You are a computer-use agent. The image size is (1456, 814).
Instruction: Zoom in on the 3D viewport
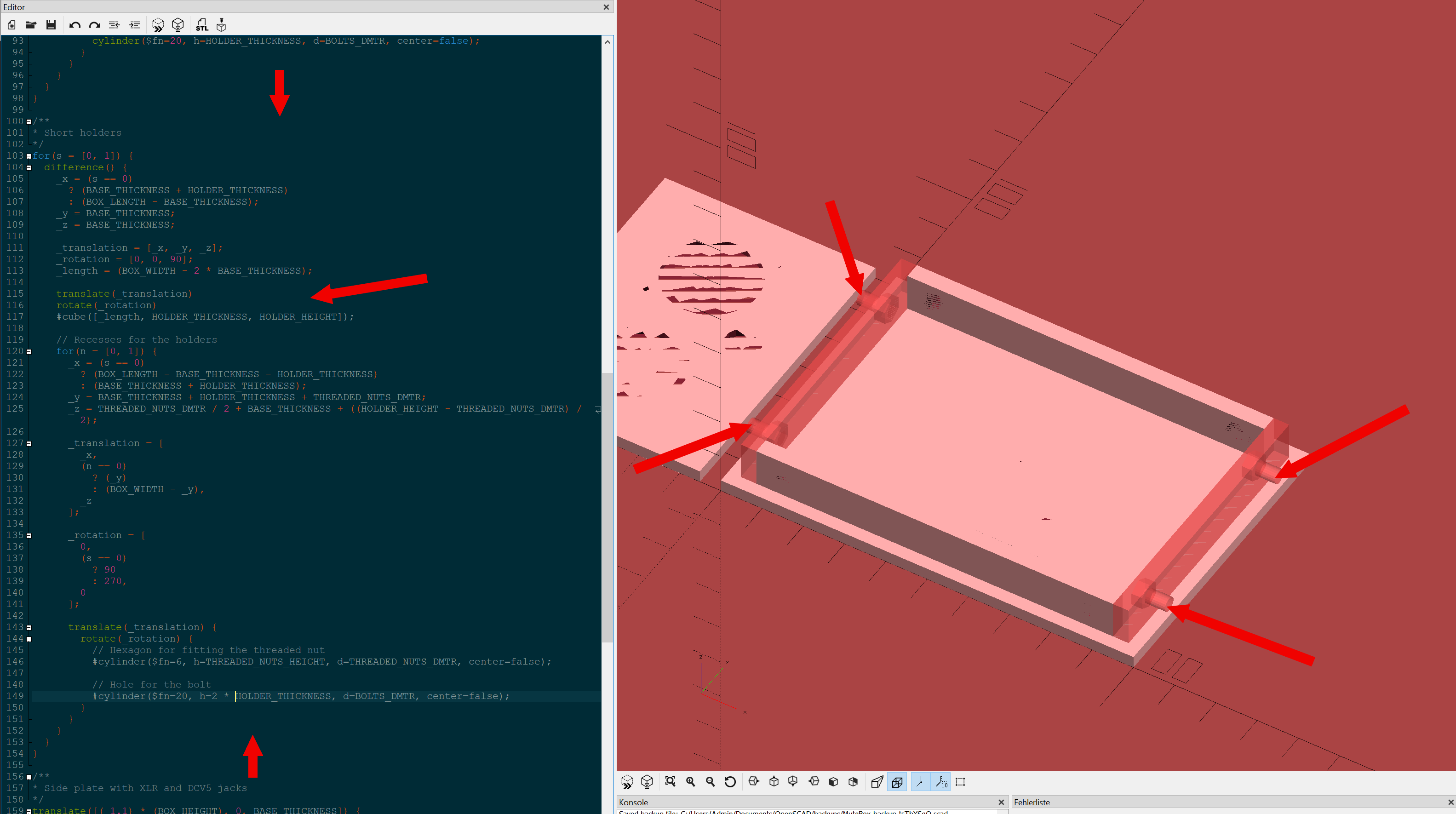pos(690,782)
